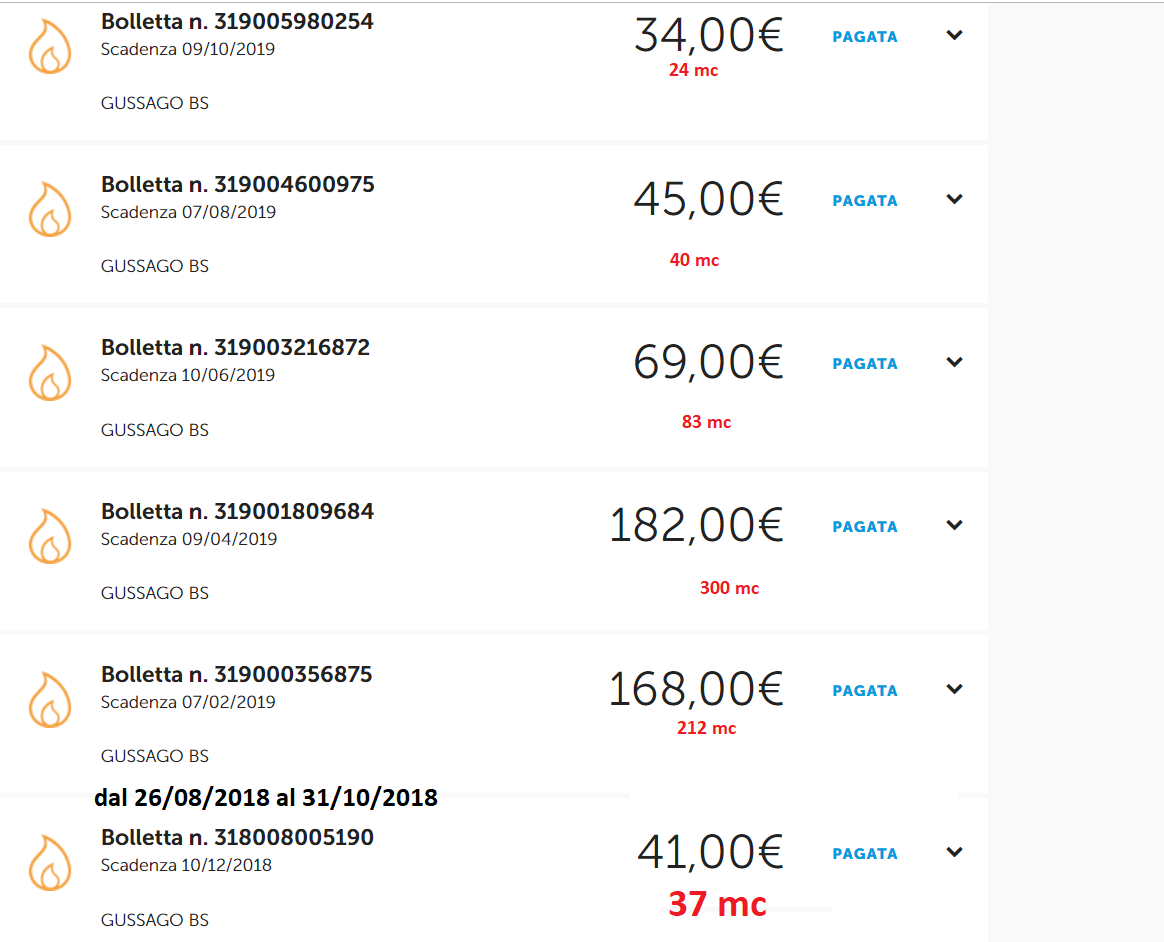Expand the 45,00€ bill details chevron

(x=955, y=199)
